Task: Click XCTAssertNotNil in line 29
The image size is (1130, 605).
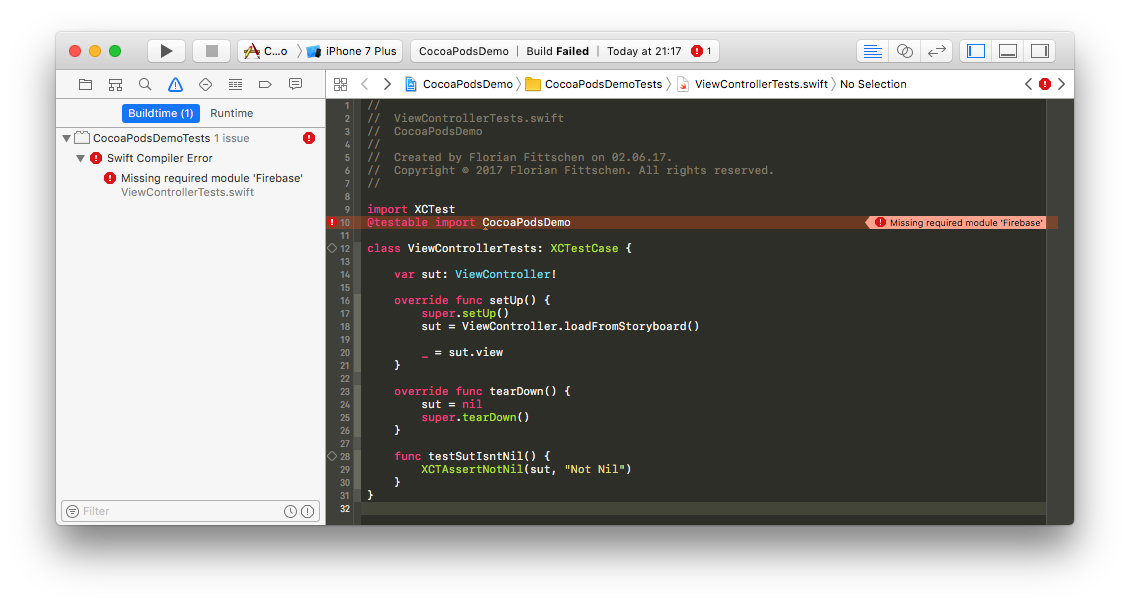Action: point(472,469)
